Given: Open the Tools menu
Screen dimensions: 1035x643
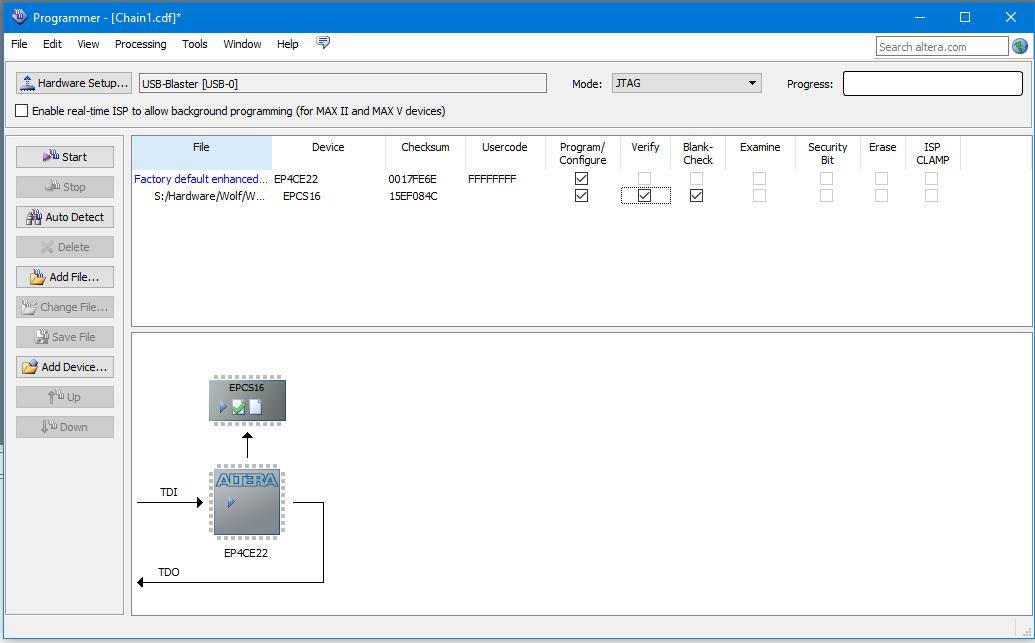Looking at the screenshot, I should 195,44.
